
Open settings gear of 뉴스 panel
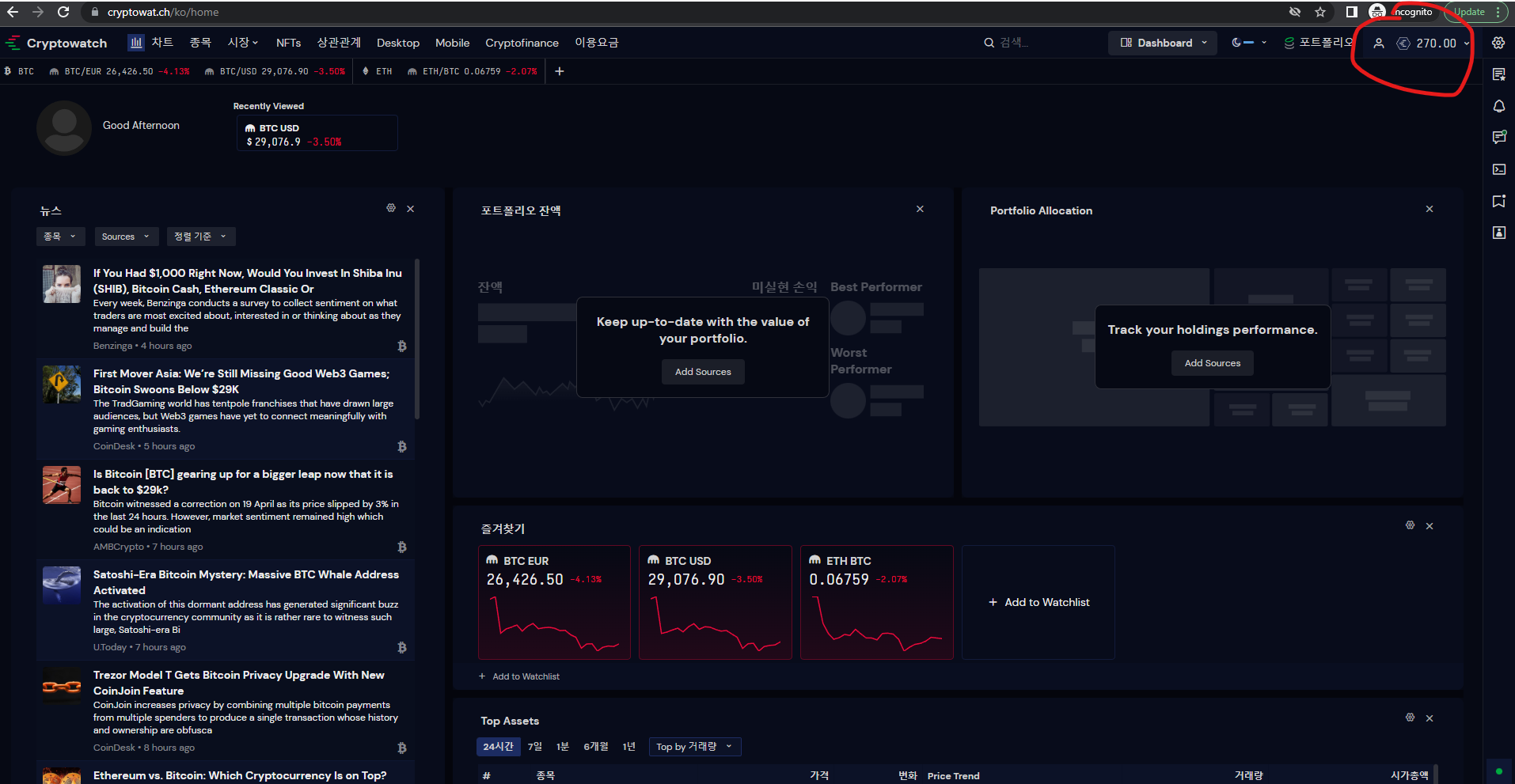coord(391,208)
